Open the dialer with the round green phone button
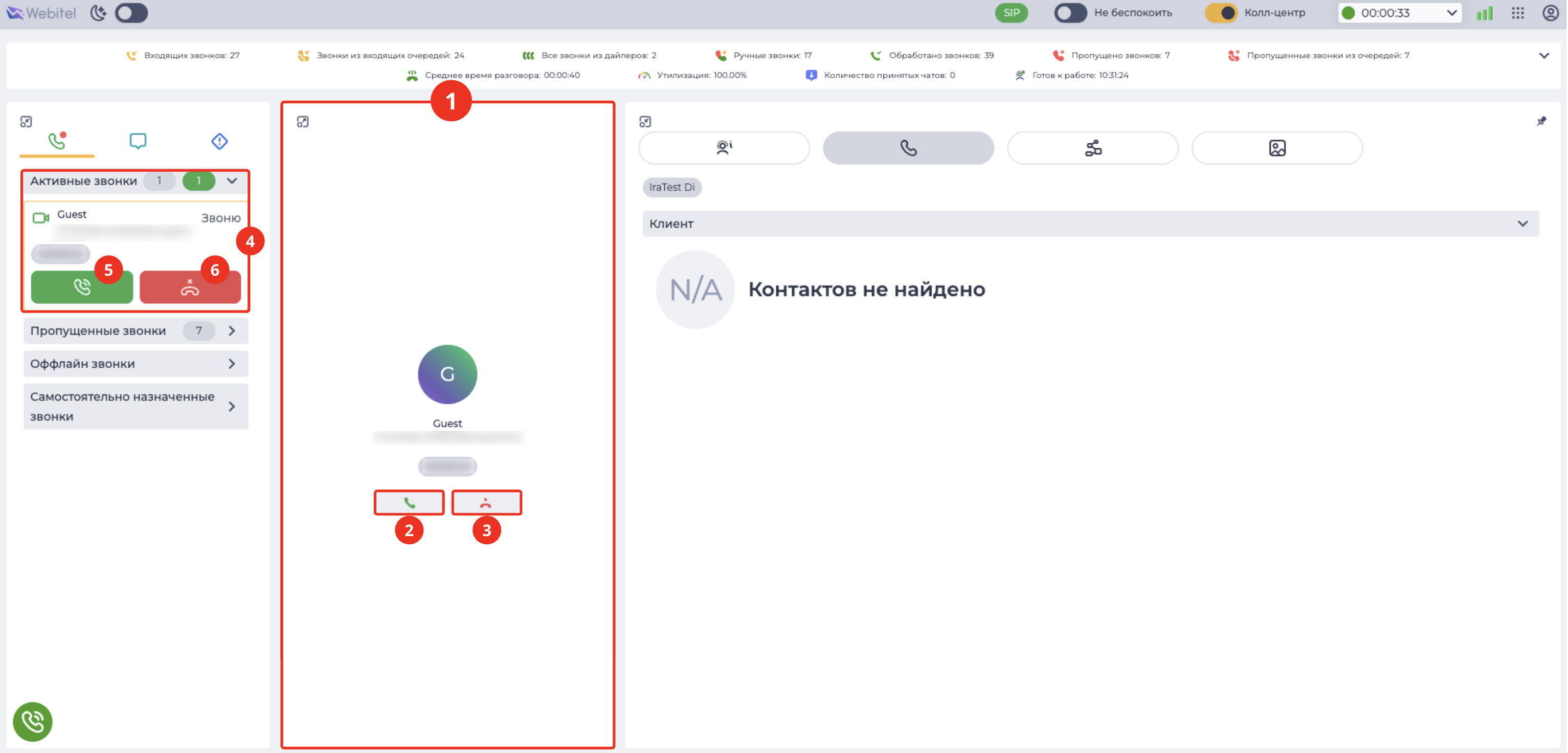Screen dimensions: 1568x753 point(33,721)
